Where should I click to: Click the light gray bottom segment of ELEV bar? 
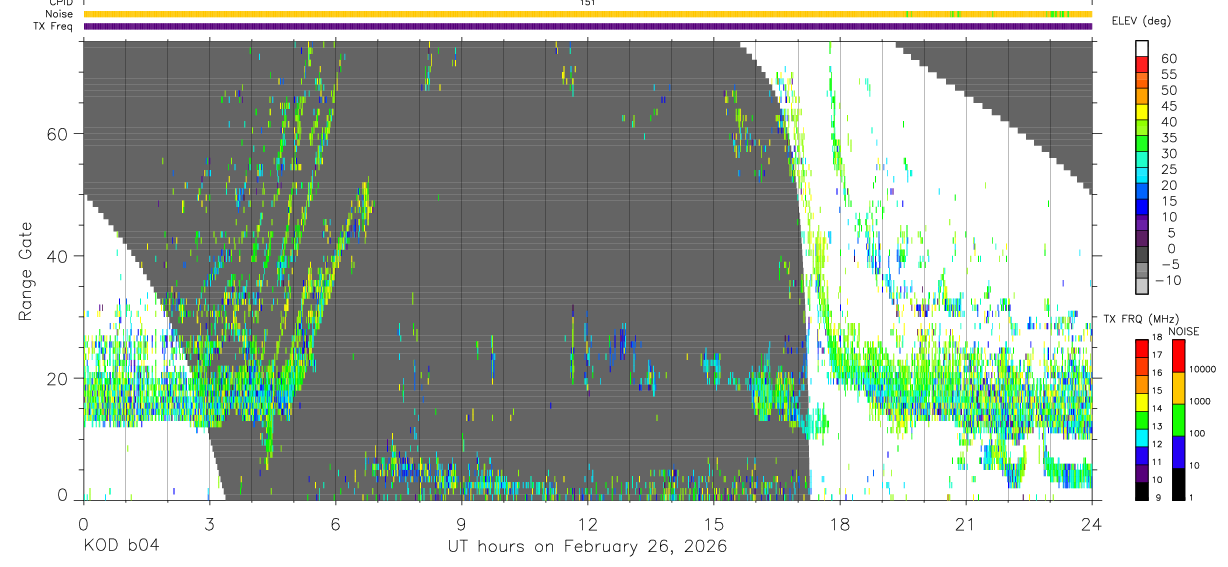pyautogui.click(x=1142, y=286)
